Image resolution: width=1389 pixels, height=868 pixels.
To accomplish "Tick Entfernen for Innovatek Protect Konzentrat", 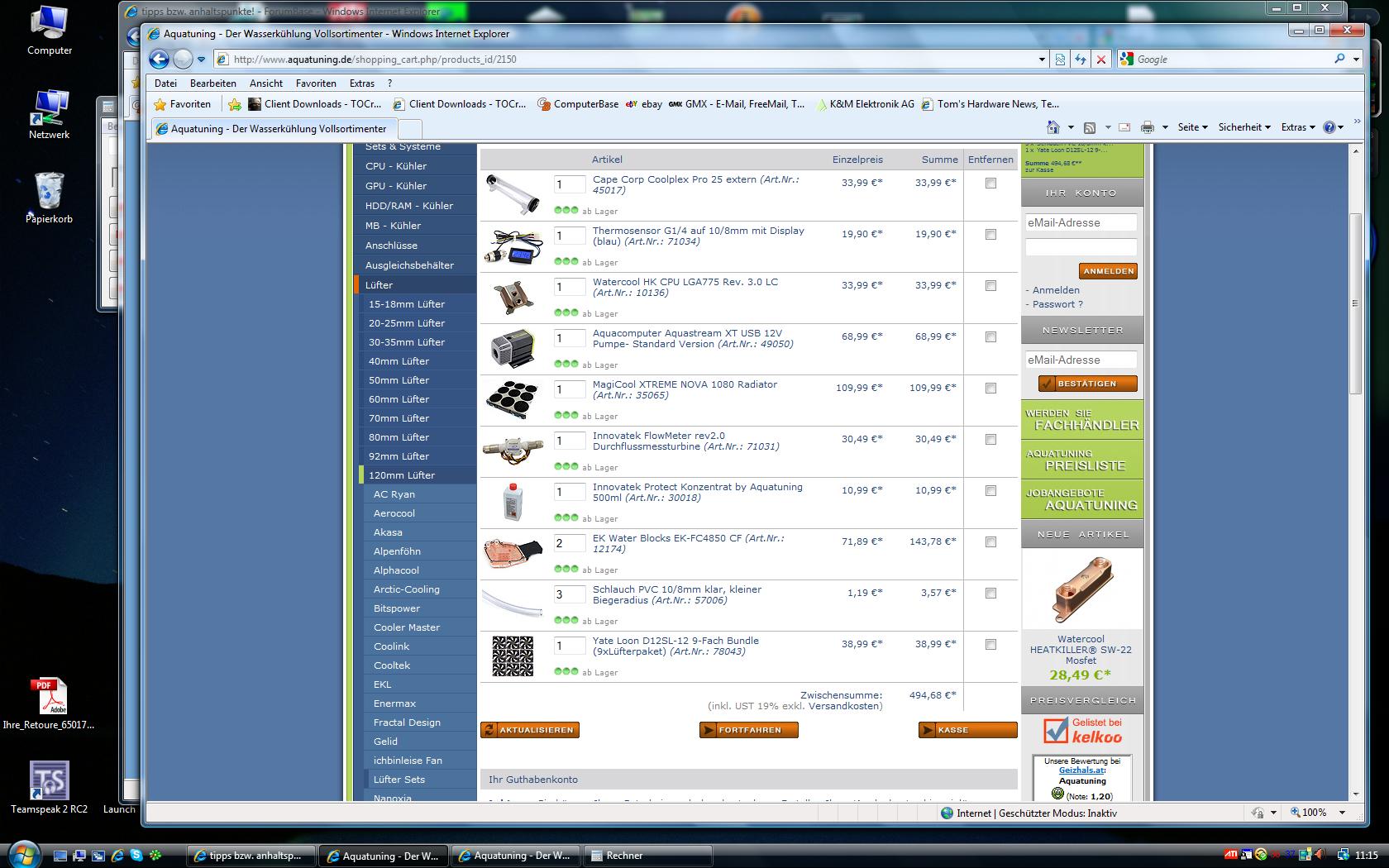I will point(990,491).
